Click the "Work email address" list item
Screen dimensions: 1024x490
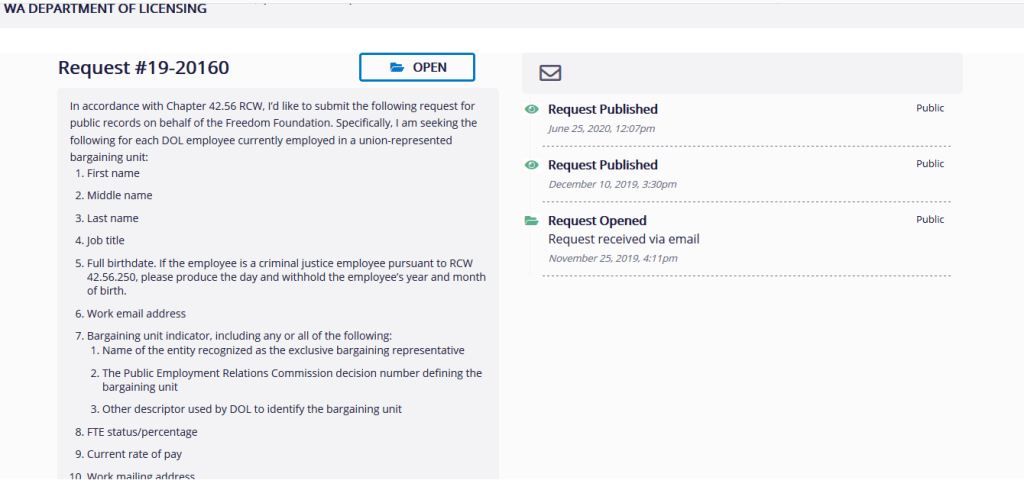pos(136,314)
